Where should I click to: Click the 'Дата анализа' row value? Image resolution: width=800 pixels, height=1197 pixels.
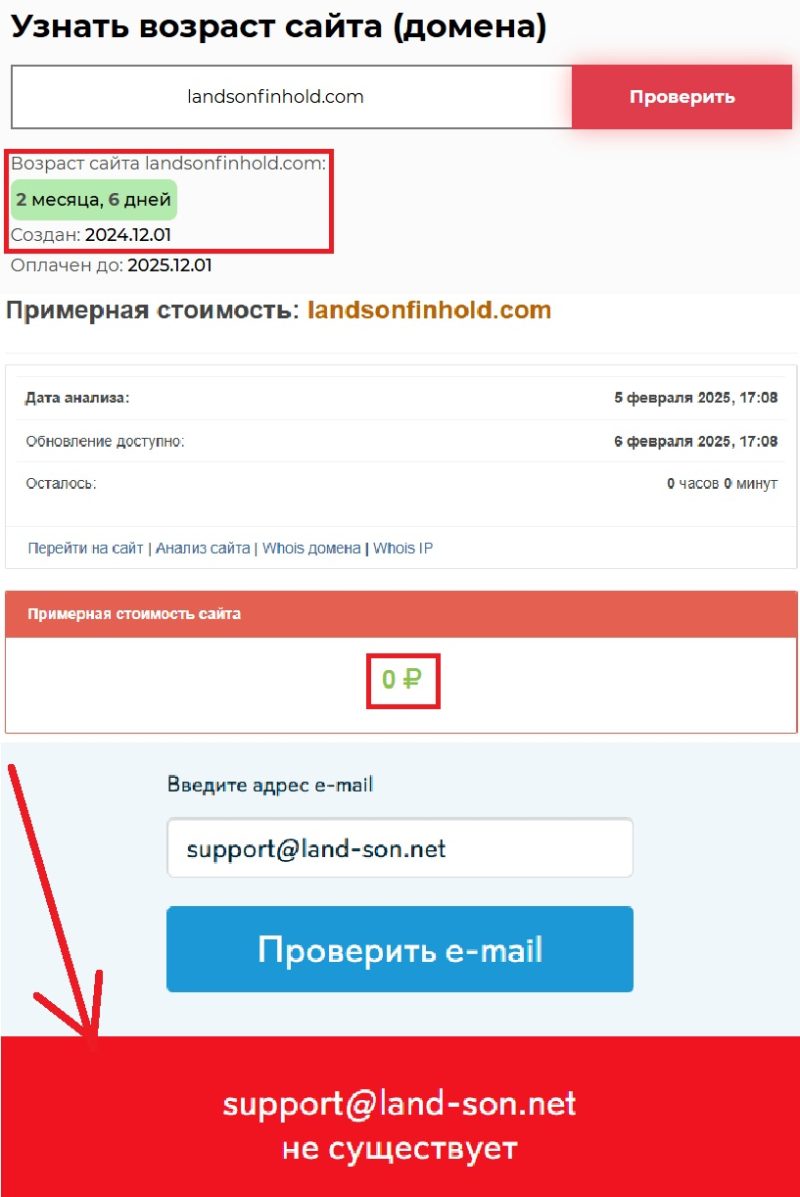pos(695,398)
